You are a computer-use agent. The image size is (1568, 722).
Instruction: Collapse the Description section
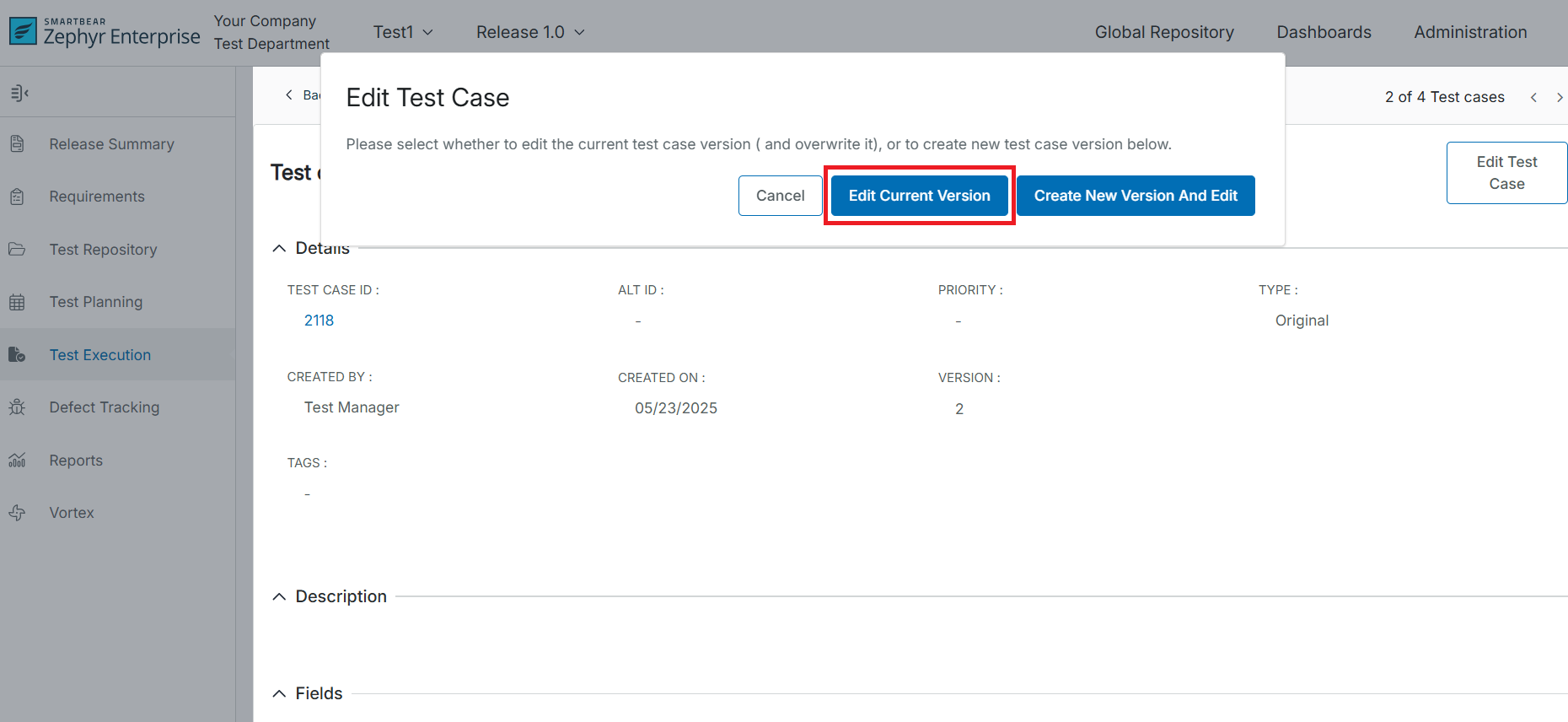279,597
